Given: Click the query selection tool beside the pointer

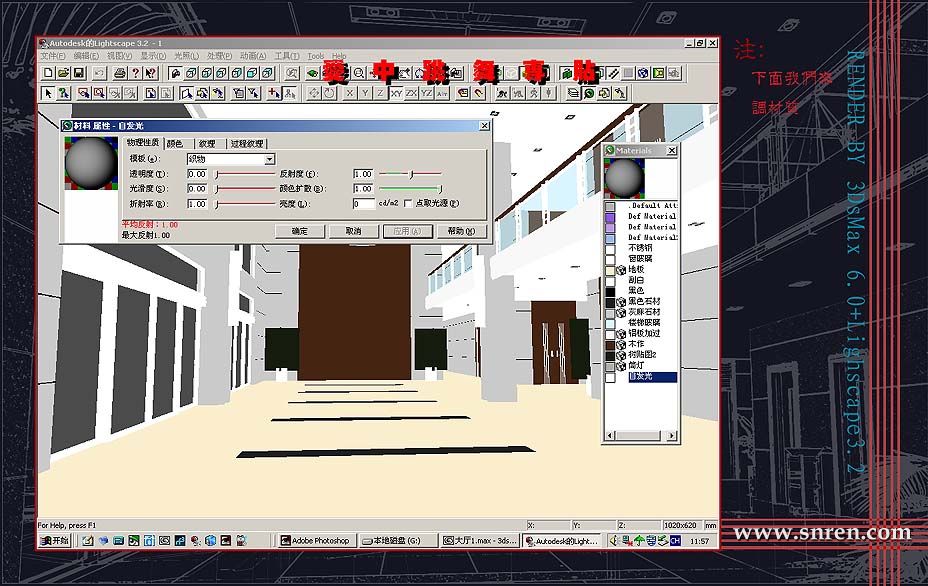Looking at the screenshot, I should coord(63,93).
